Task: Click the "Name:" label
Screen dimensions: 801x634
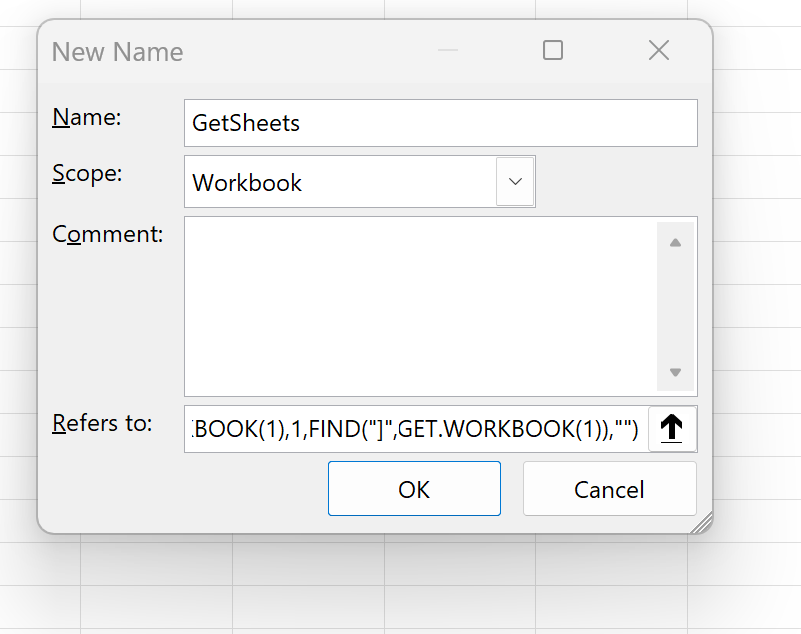Action: pos(86,118)
